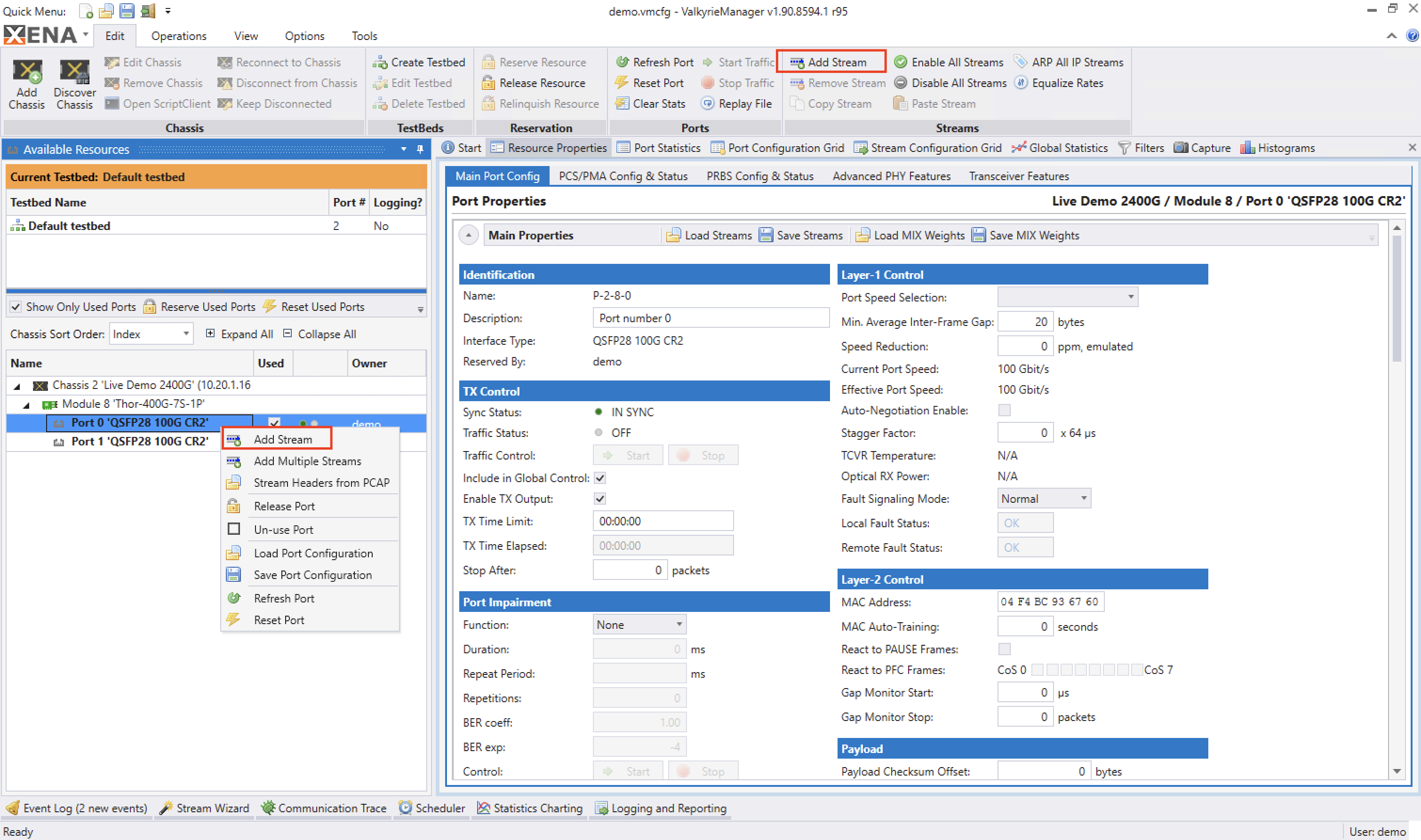Toggle the Used checkbox for Port 0

point(275,422)
